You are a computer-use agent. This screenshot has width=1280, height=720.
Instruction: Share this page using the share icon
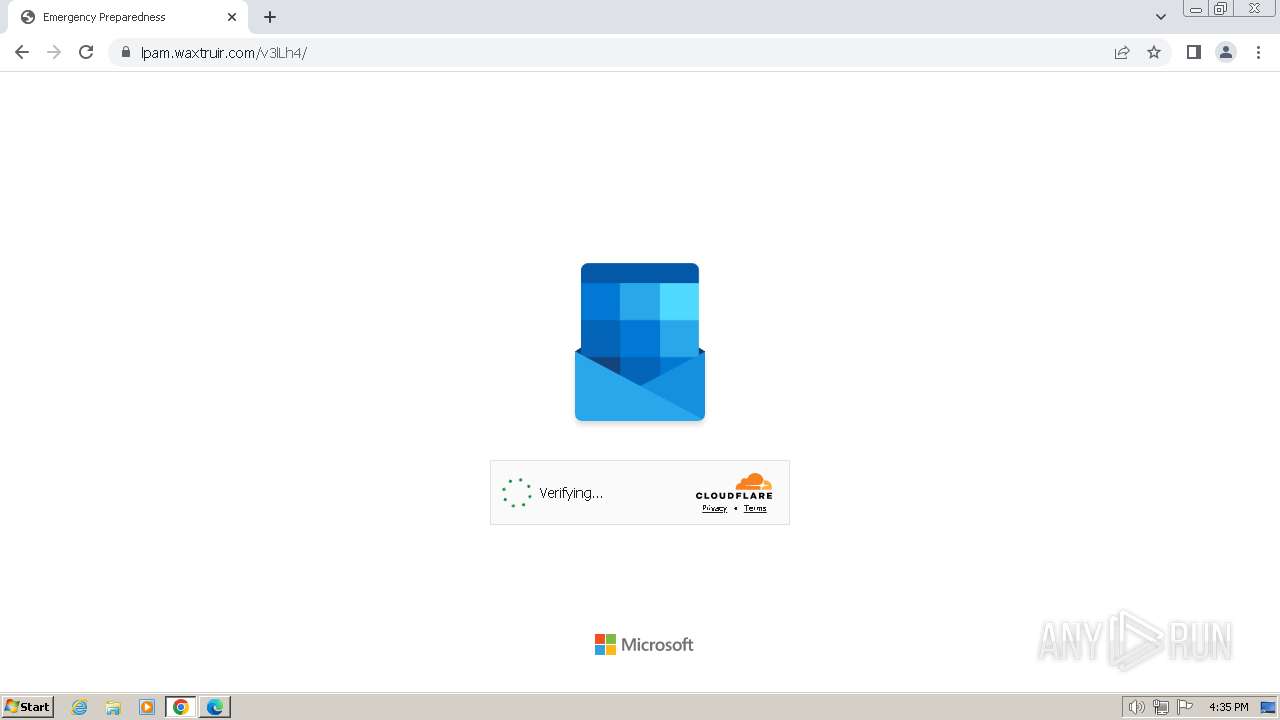[x=1122, y=52]
